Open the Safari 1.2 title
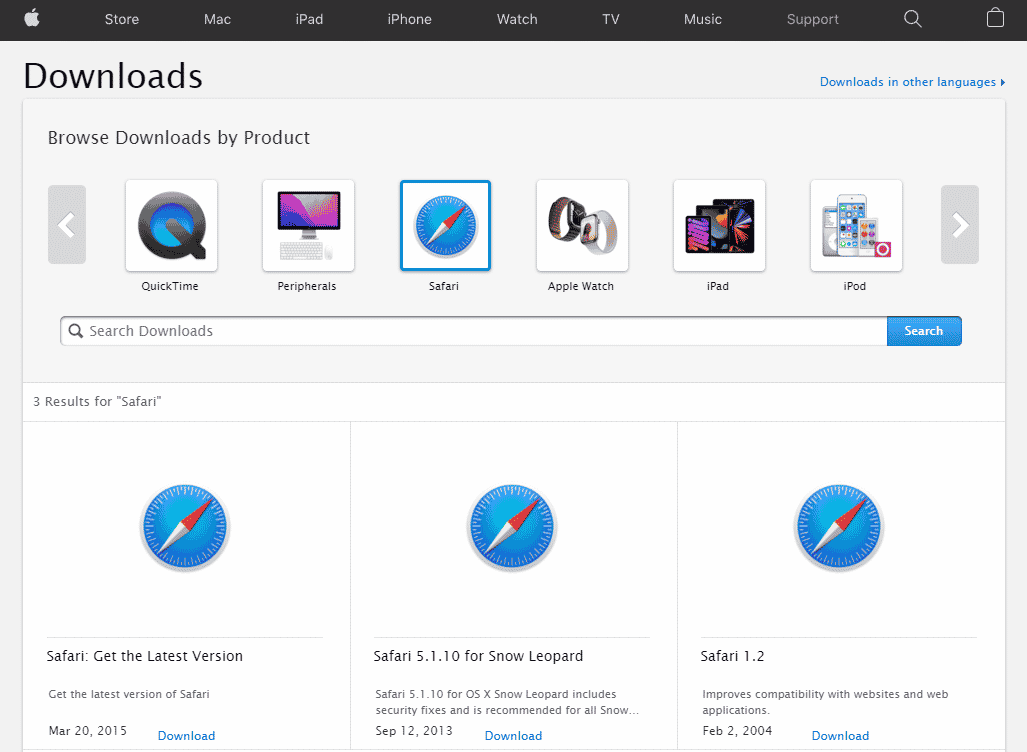Screen dimensions: 1027x752 732,656
